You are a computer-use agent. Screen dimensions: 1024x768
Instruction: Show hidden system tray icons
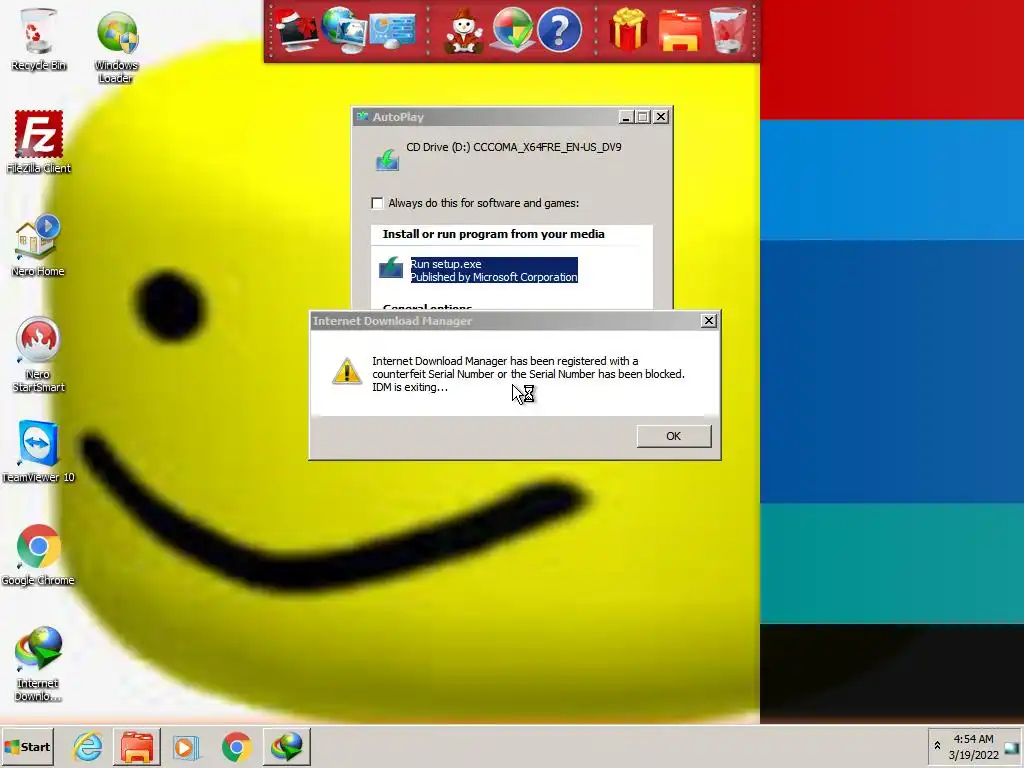coord(938,746)
